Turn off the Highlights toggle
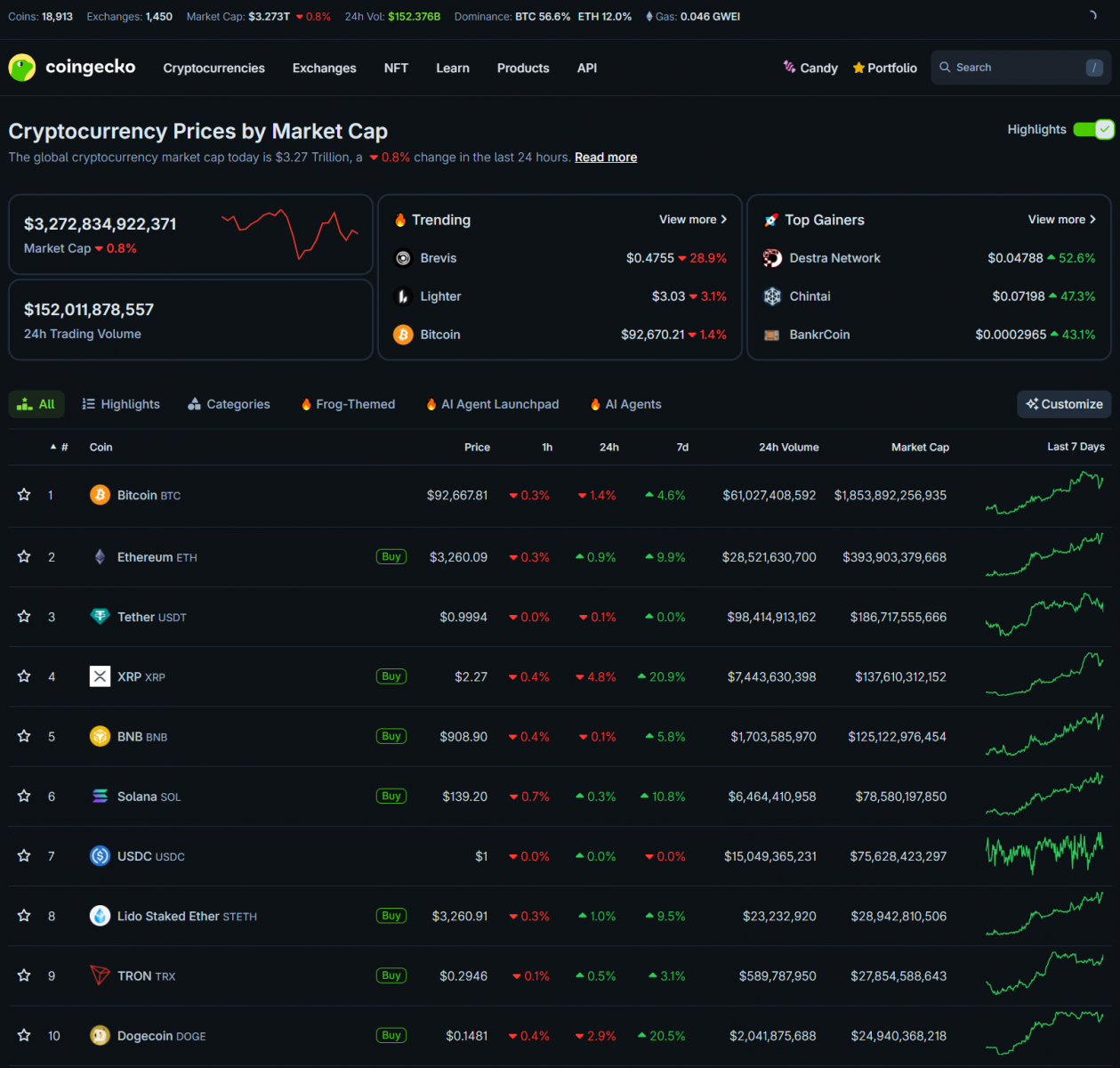 tap(1092, 130)
